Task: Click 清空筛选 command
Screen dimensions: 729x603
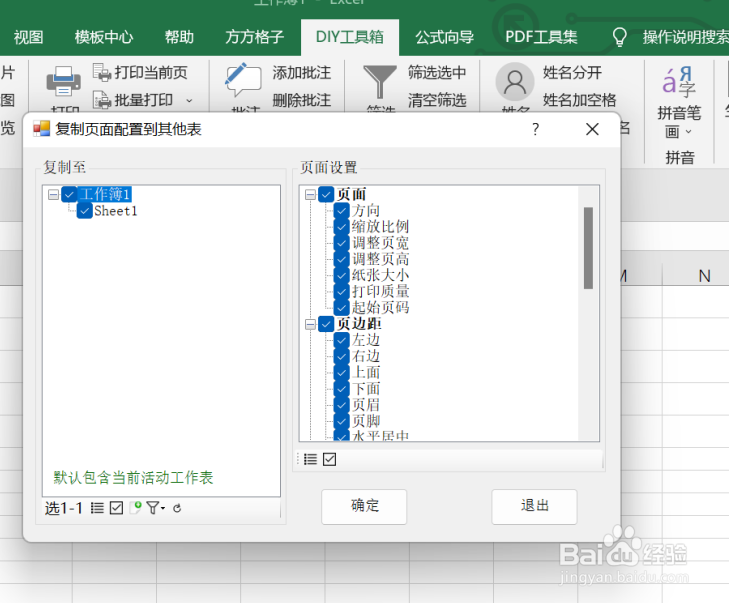Action: coord(437,100)
